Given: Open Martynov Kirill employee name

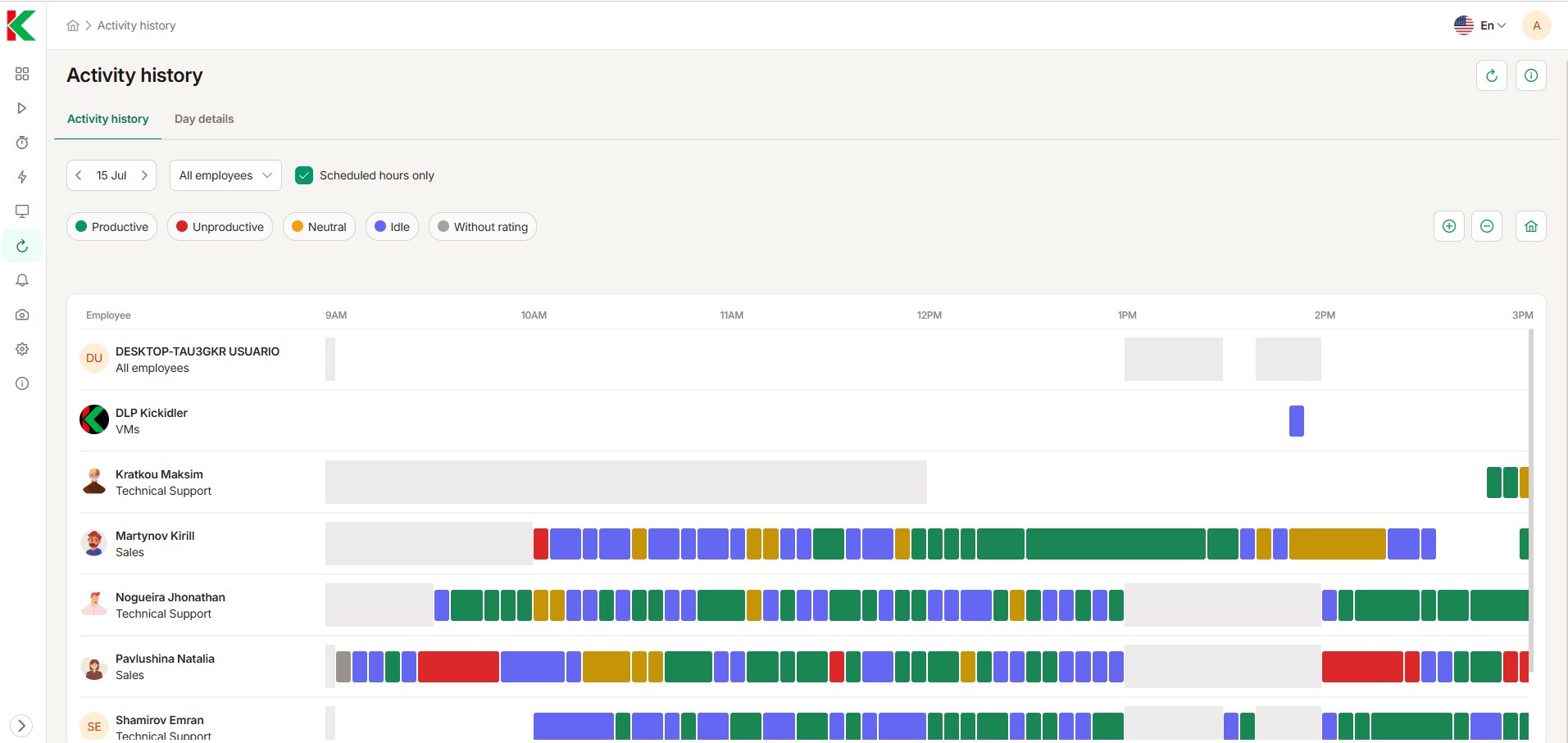Looking at the screenshot, I should (155, 536).
